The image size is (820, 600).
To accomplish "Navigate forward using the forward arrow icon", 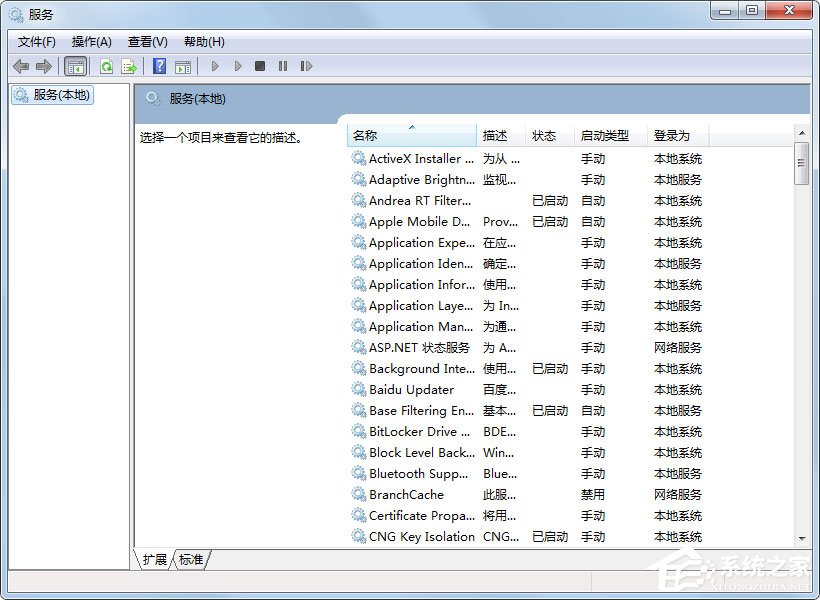I will pos(45,66).
